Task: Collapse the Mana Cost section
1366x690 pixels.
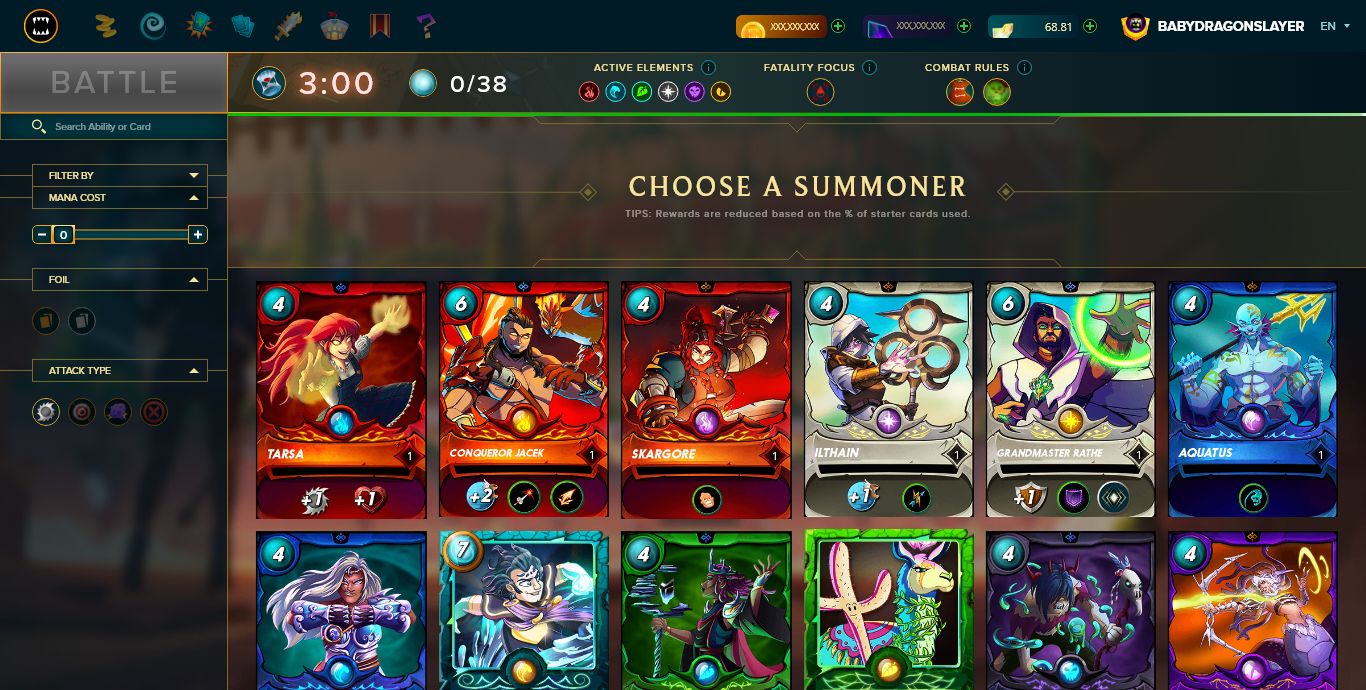Action: point(120,198)
